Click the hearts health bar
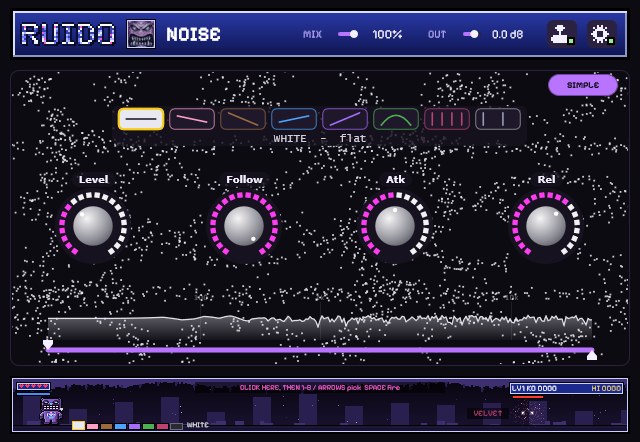The height and width of the screenshot is (442, 640). click(33, 386)
